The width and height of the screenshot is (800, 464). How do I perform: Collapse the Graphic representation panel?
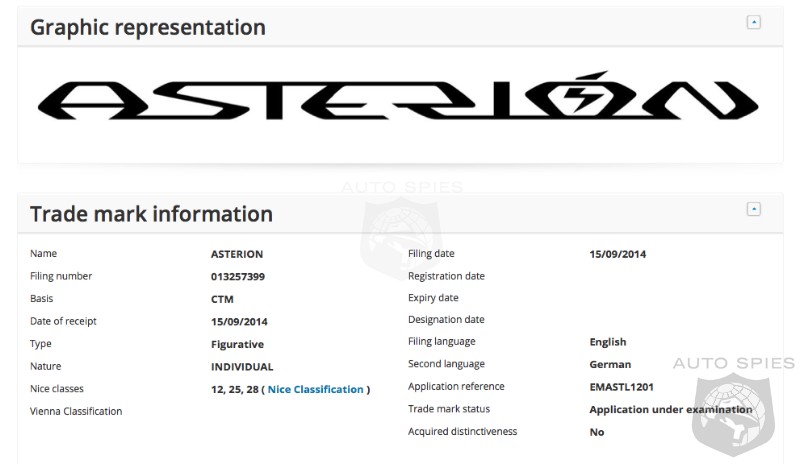tap(754, 22)
